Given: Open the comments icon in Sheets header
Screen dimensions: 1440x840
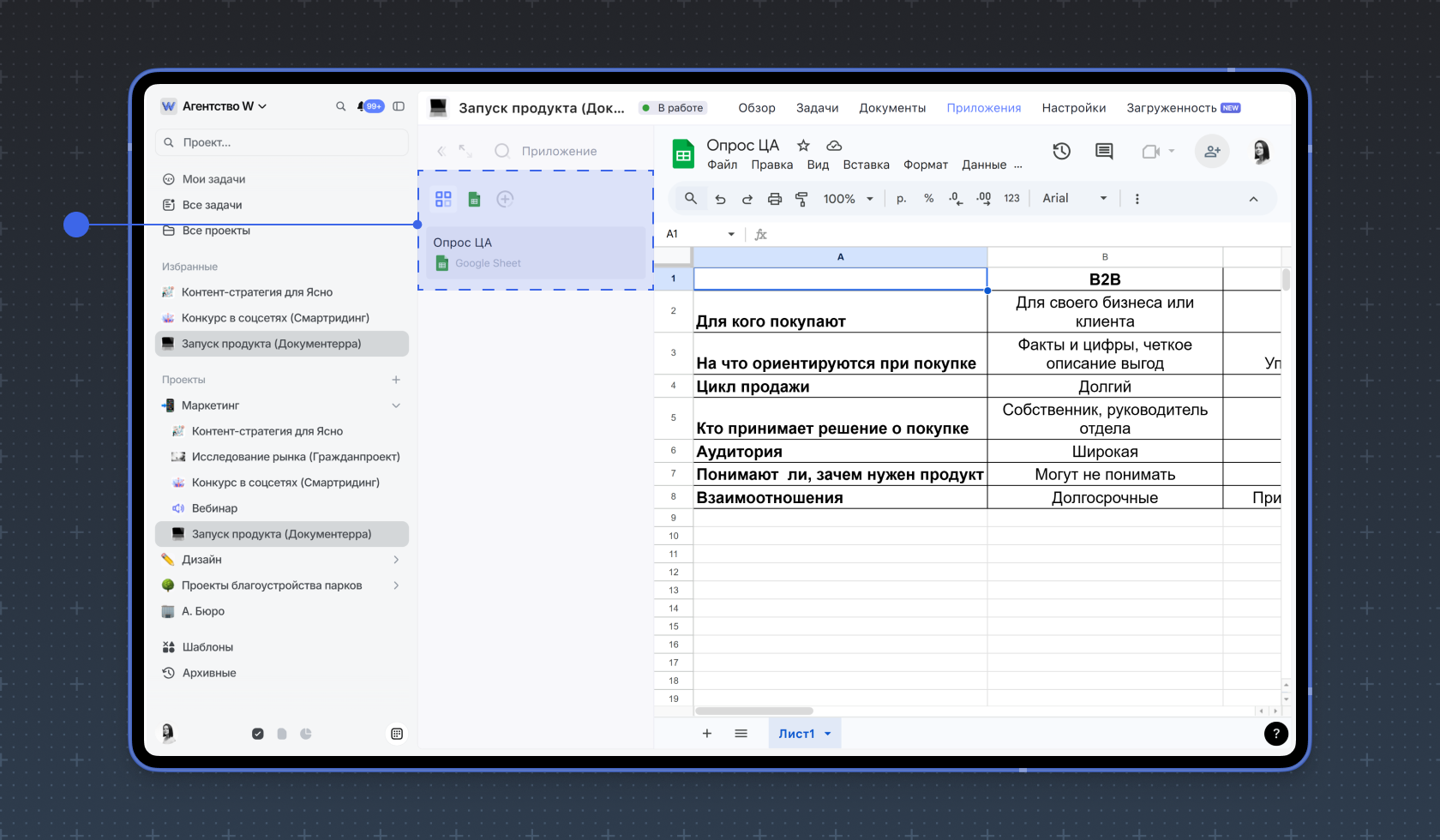Looking at the screenshot, I should [x=1104, y=152].
